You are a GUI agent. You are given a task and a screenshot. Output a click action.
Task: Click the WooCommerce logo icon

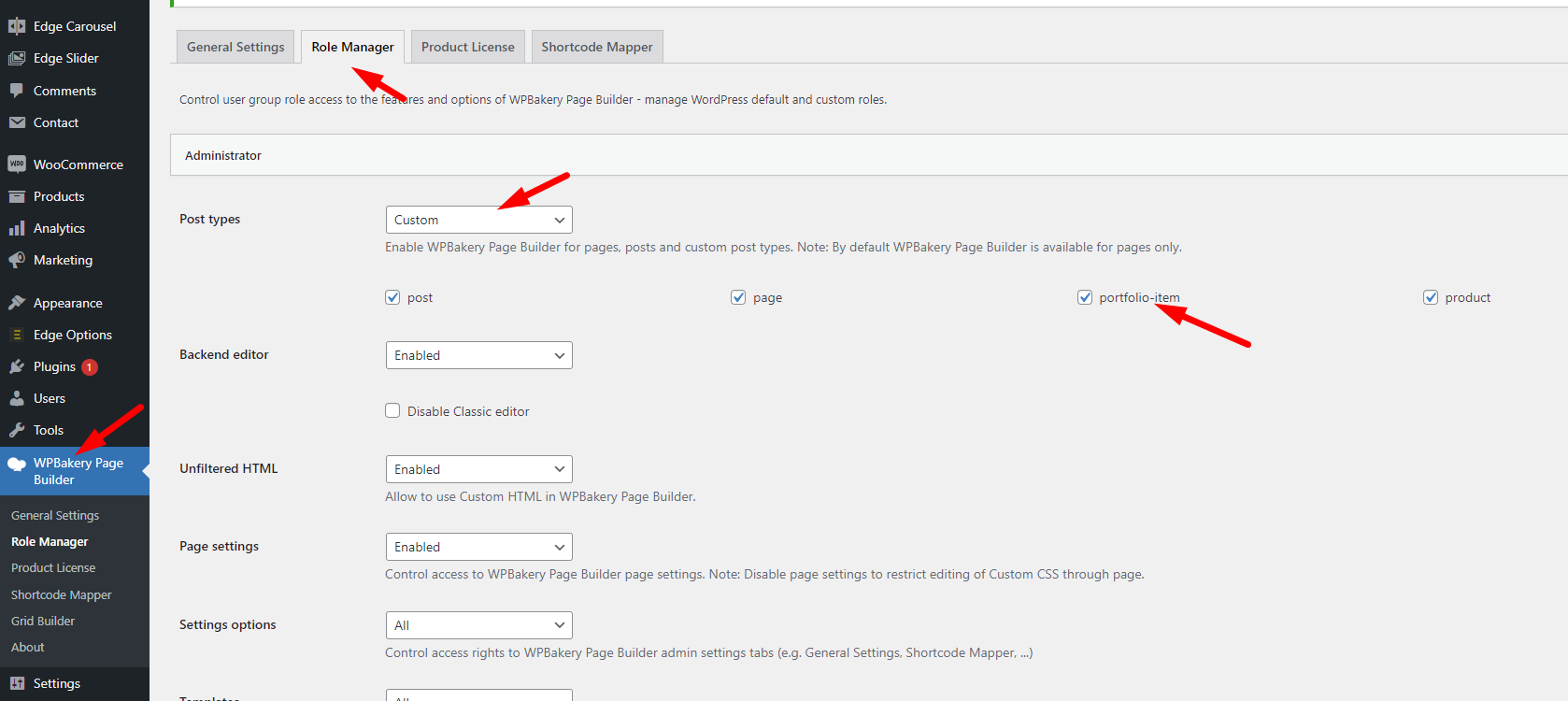17,165
